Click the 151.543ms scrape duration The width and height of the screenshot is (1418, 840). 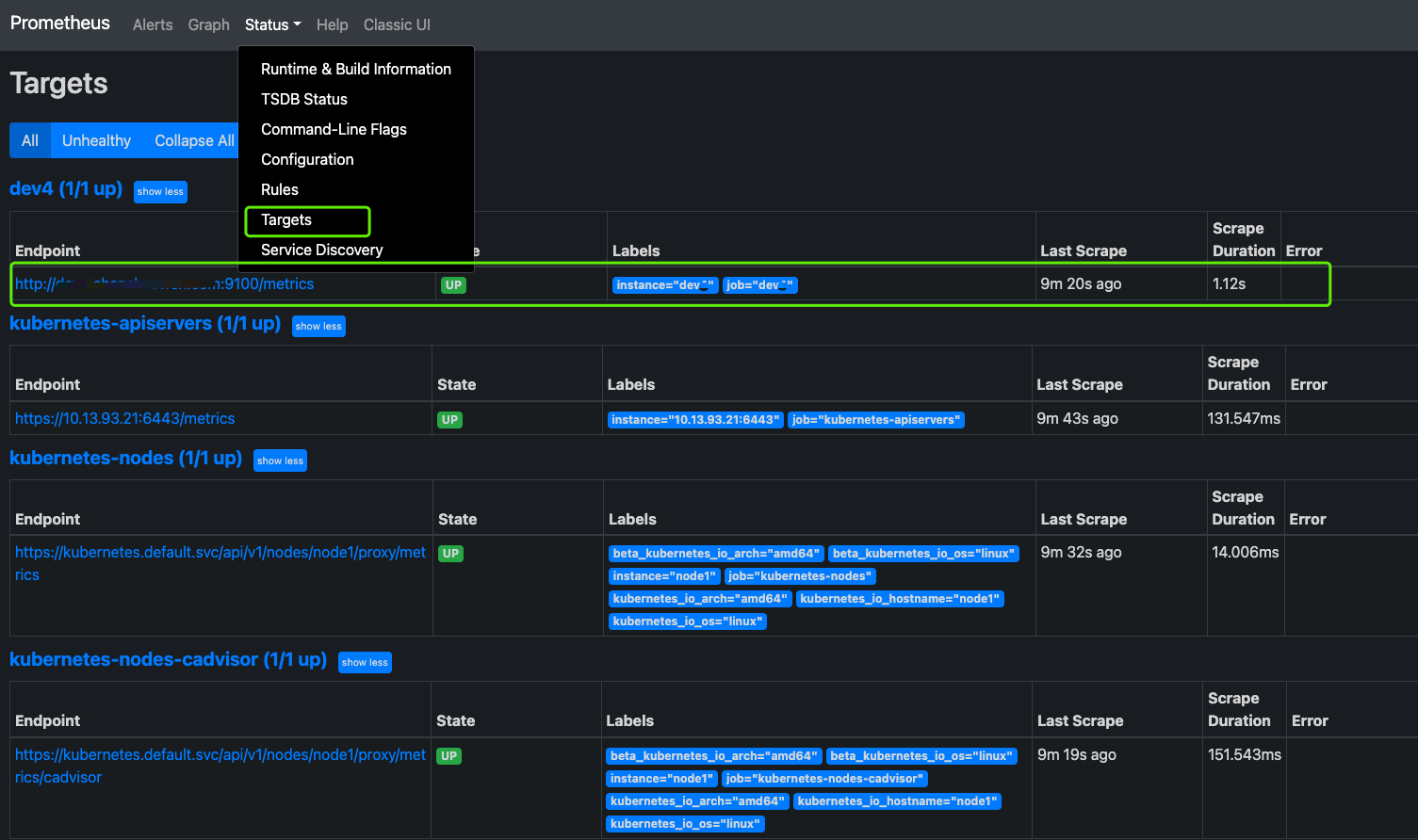click(x=1245, y=754)
